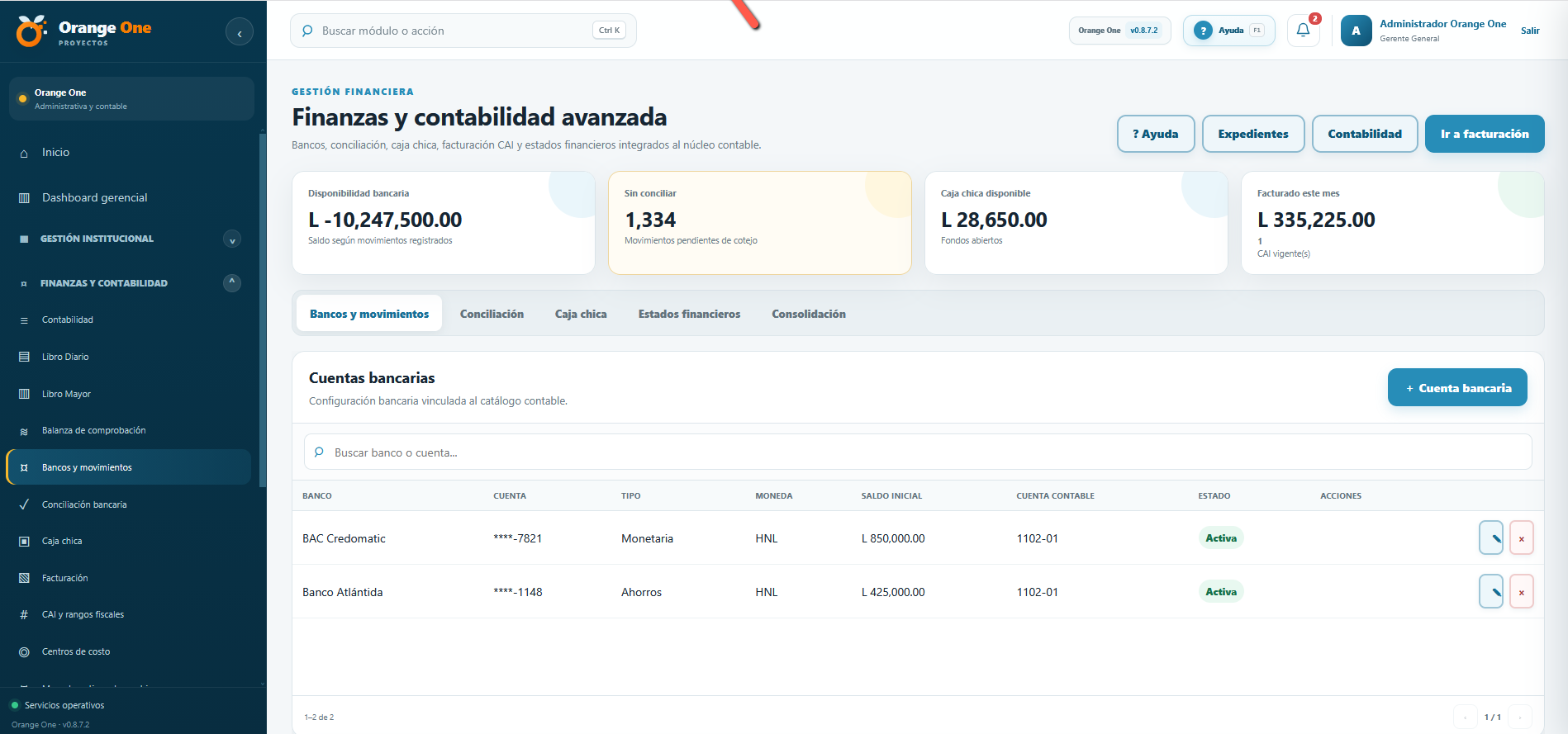Go to Inicio in sidebar

pos(128,153)
